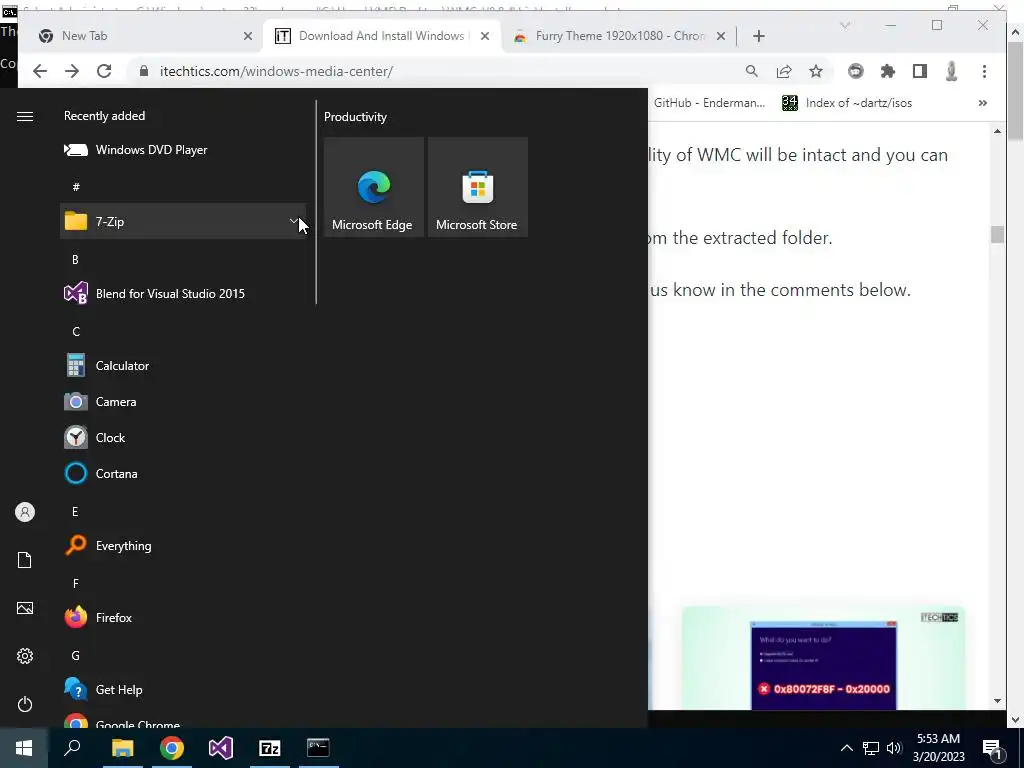The height and width of the screenshot is (768, 1024).
Task: Open Index of ~dartz/isos bookmark
Action: [847, 103]
